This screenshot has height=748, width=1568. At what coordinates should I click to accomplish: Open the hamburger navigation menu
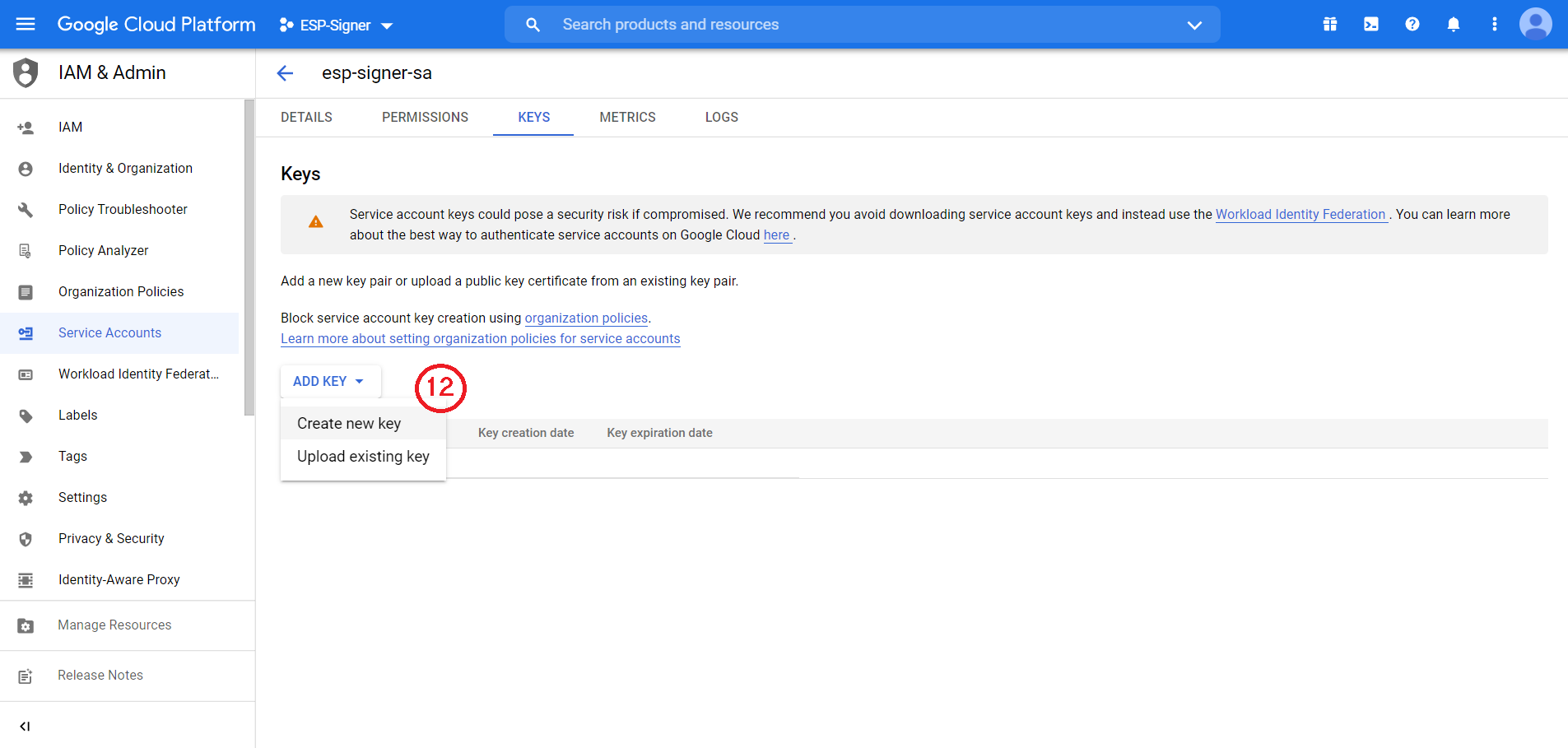coord(26,24)
